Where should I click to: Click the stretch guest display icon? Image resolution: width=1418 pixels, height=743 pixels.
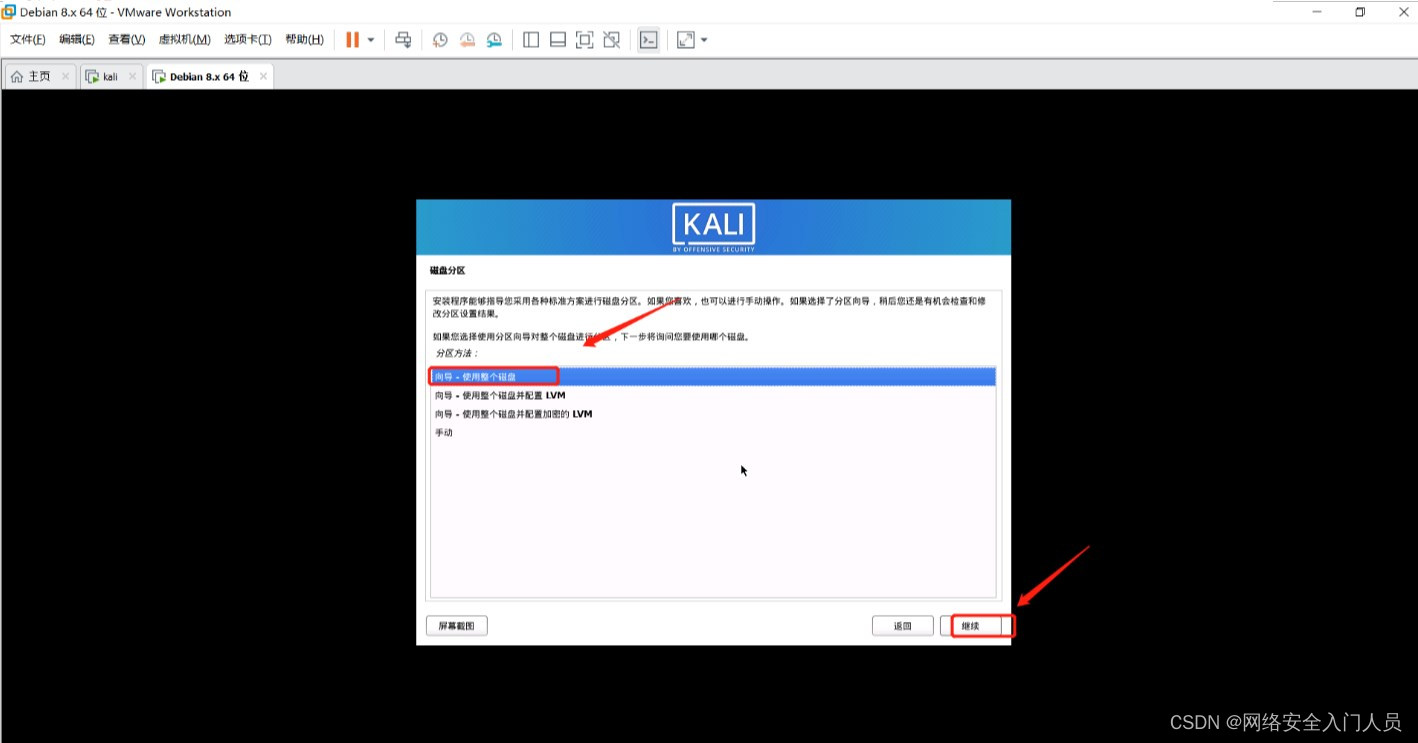tap(686, 40)
